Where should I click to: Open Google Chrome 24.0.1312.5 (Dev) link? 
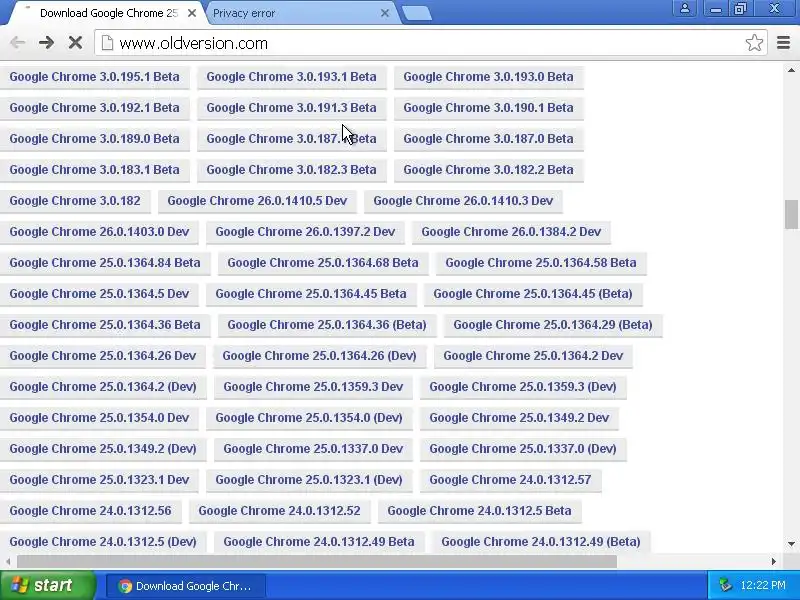(103, 542)
